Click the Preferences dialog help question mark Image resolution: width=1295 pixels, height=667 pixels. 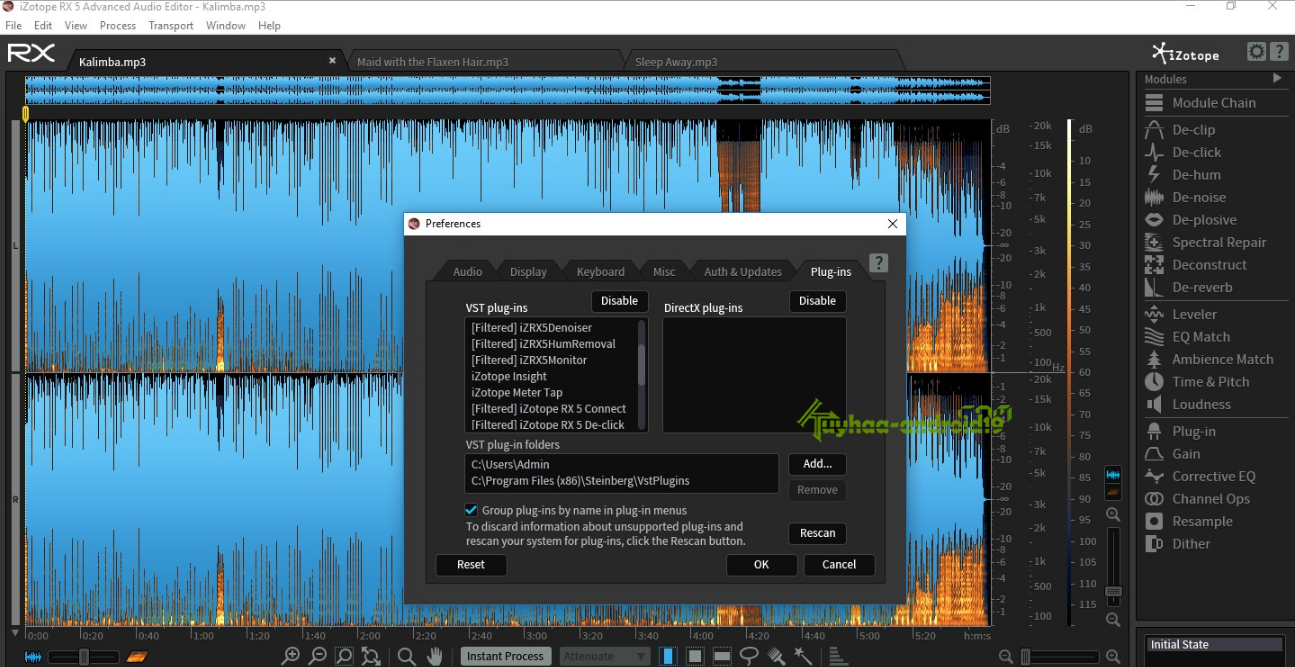pyautogui.click(x=878, y=263)
